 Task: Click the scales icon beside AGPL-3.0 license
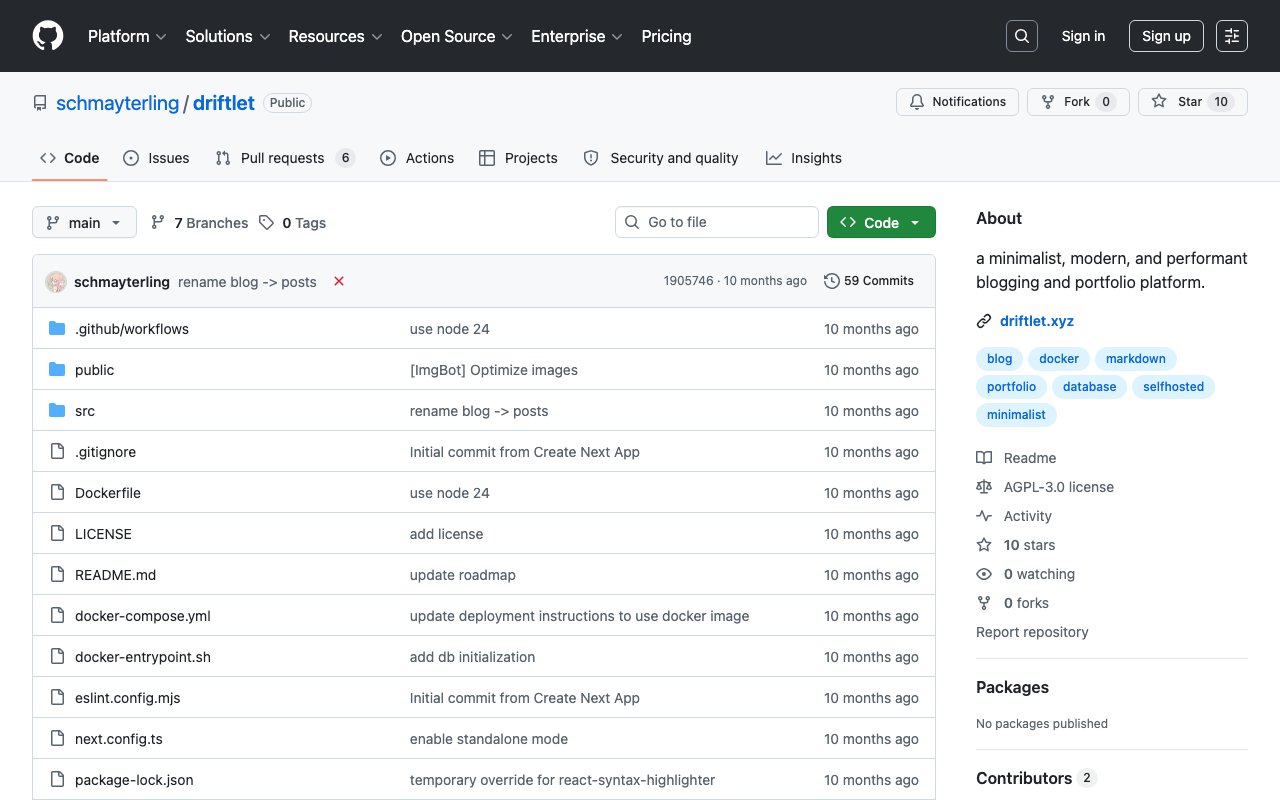(x=984, y=487)
